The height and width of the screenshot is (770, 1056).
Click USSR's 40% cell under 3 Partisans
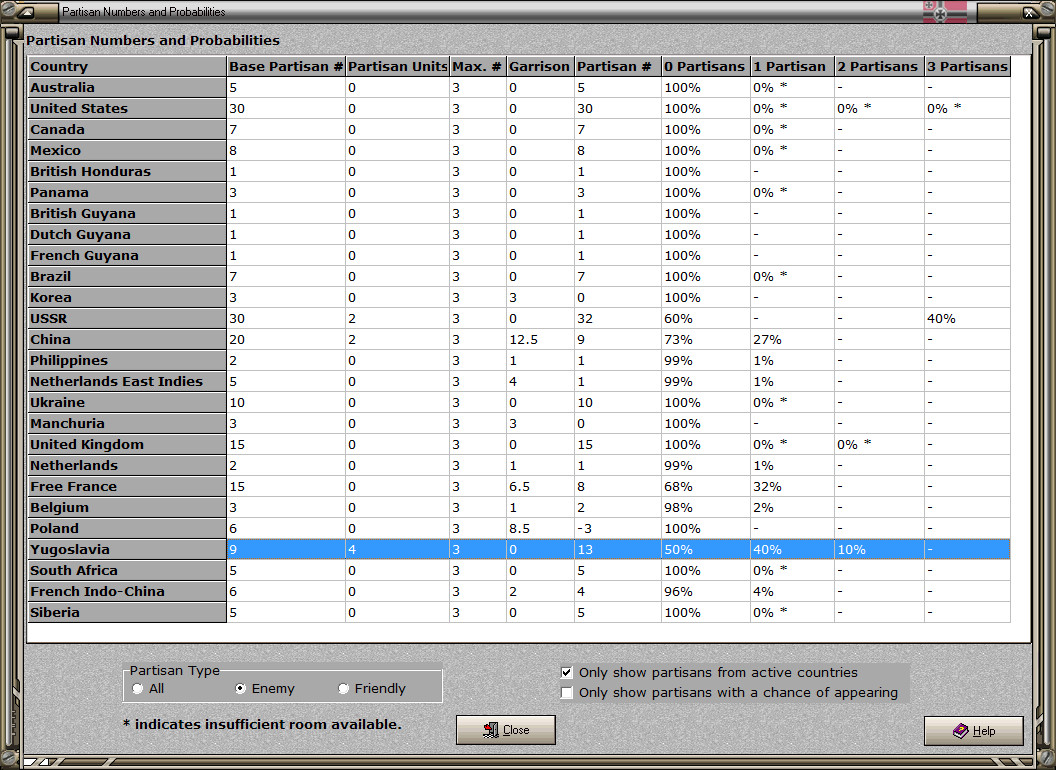(x=968, y=319)
